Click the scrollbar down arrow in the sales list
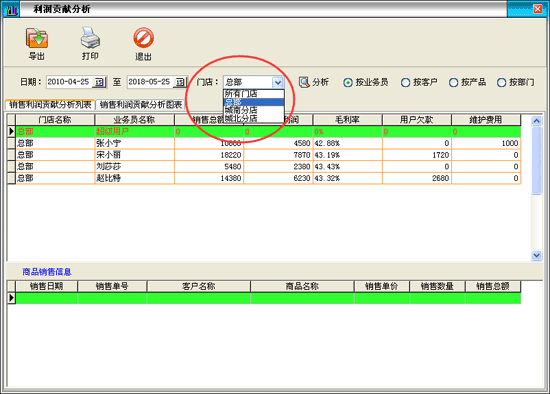Screen dimensions: 550x394 536,255
